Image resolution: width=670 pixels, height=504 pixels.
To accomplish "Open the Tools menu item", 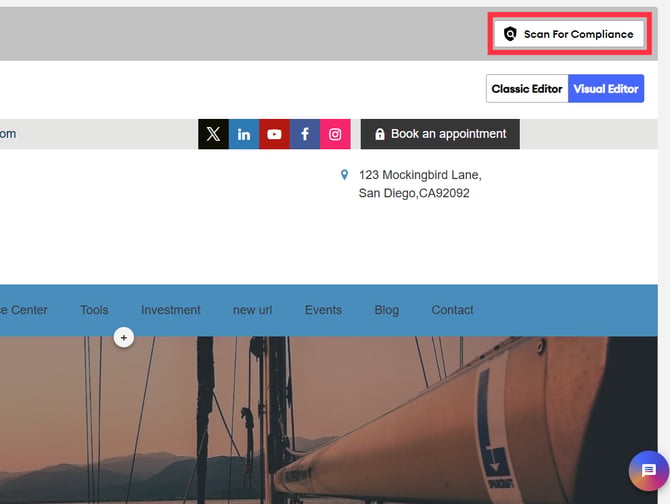I will pos(94,310).
